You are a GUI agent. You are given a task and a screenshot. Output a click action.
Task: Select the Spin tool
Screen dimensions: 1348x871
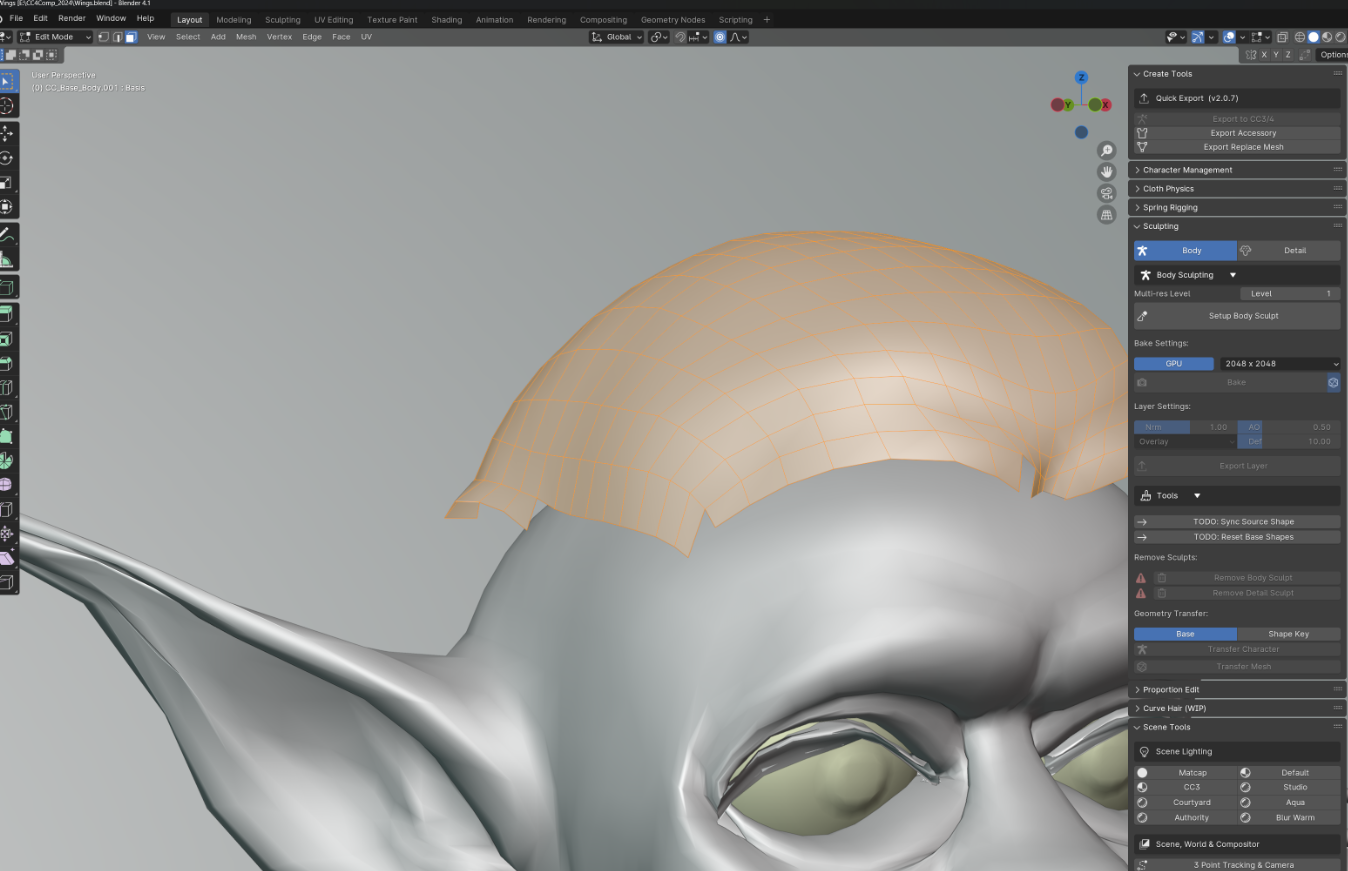tap(7, 460)
